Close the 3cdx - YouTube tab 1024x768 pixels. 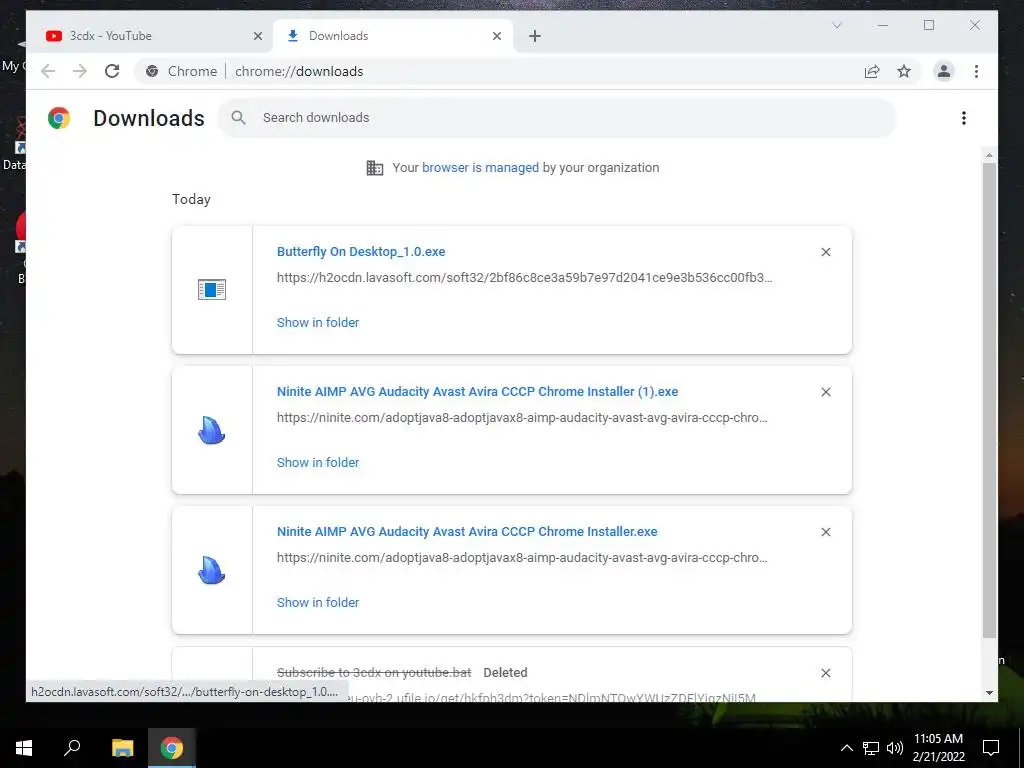point(258,36)
